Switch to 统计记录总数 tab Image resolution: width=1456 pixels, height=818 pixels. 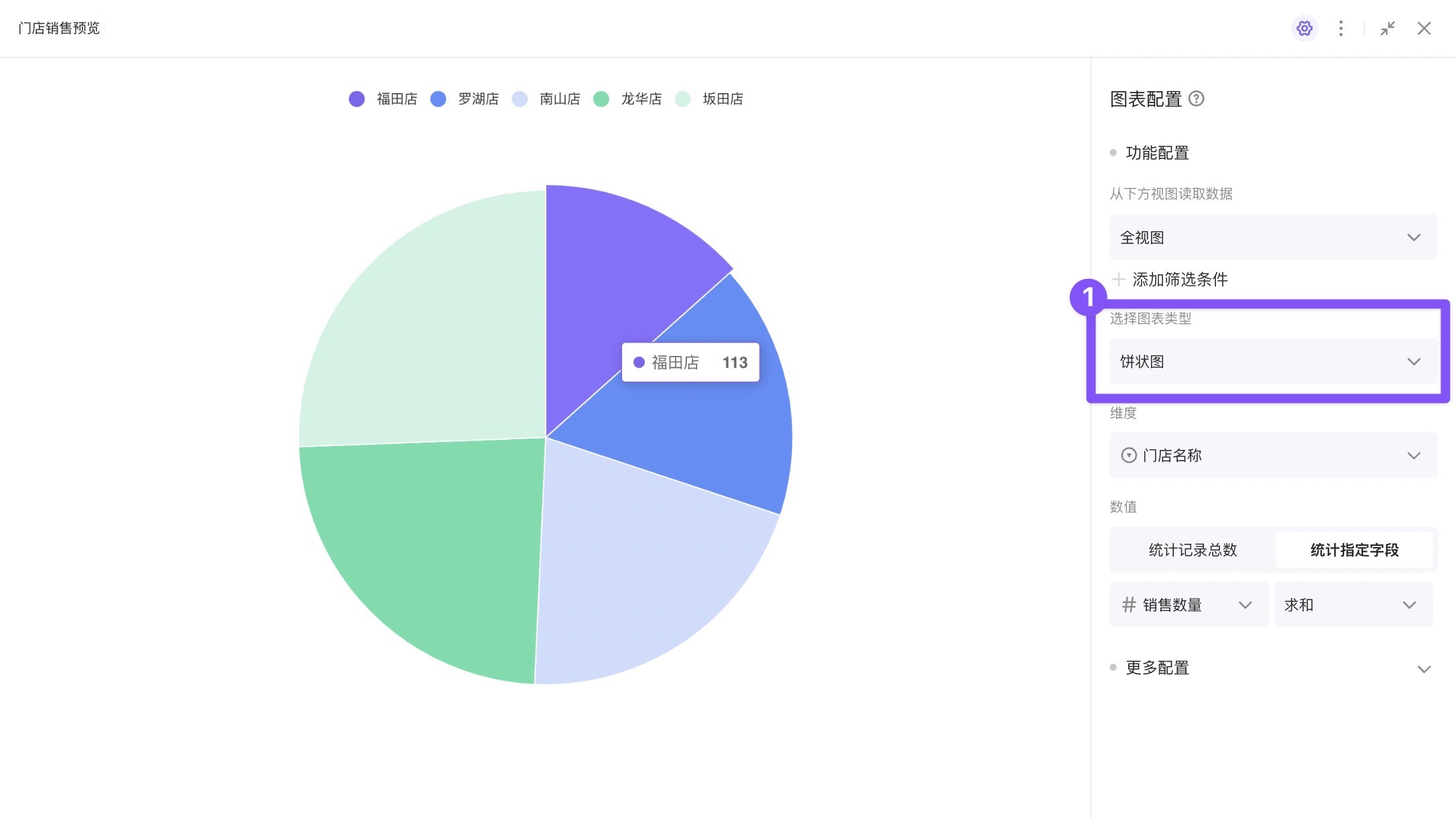coord(1193,550)
